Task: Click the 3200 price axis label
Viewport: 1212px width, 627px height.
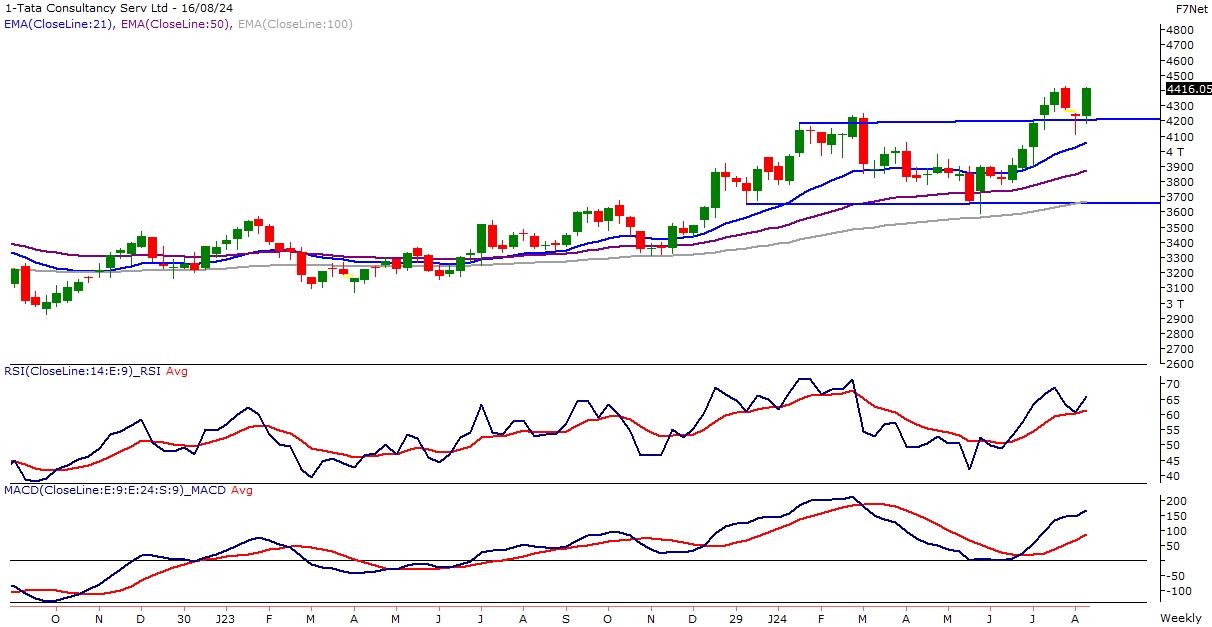Action: pos(1179,273)
